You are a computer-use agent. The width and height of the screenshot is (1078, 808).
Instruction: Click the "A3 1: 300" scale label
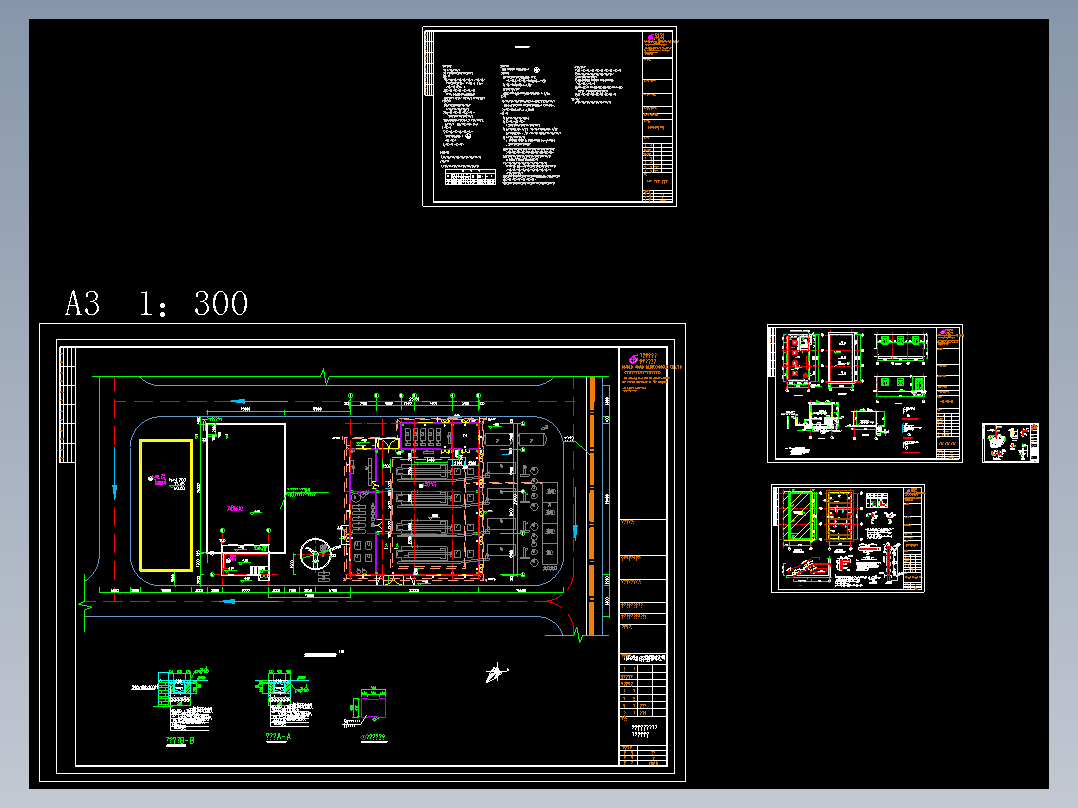(156, 303)
